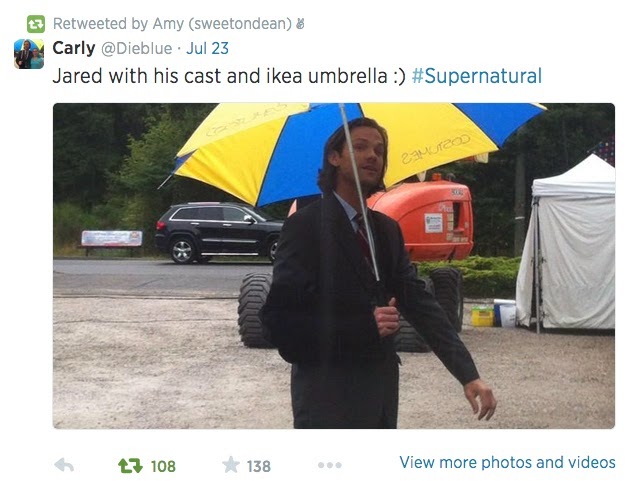The width and height of the screenshot is (630, 481).
Task: Show the 108 retweets count
Action: pos(163,467)
